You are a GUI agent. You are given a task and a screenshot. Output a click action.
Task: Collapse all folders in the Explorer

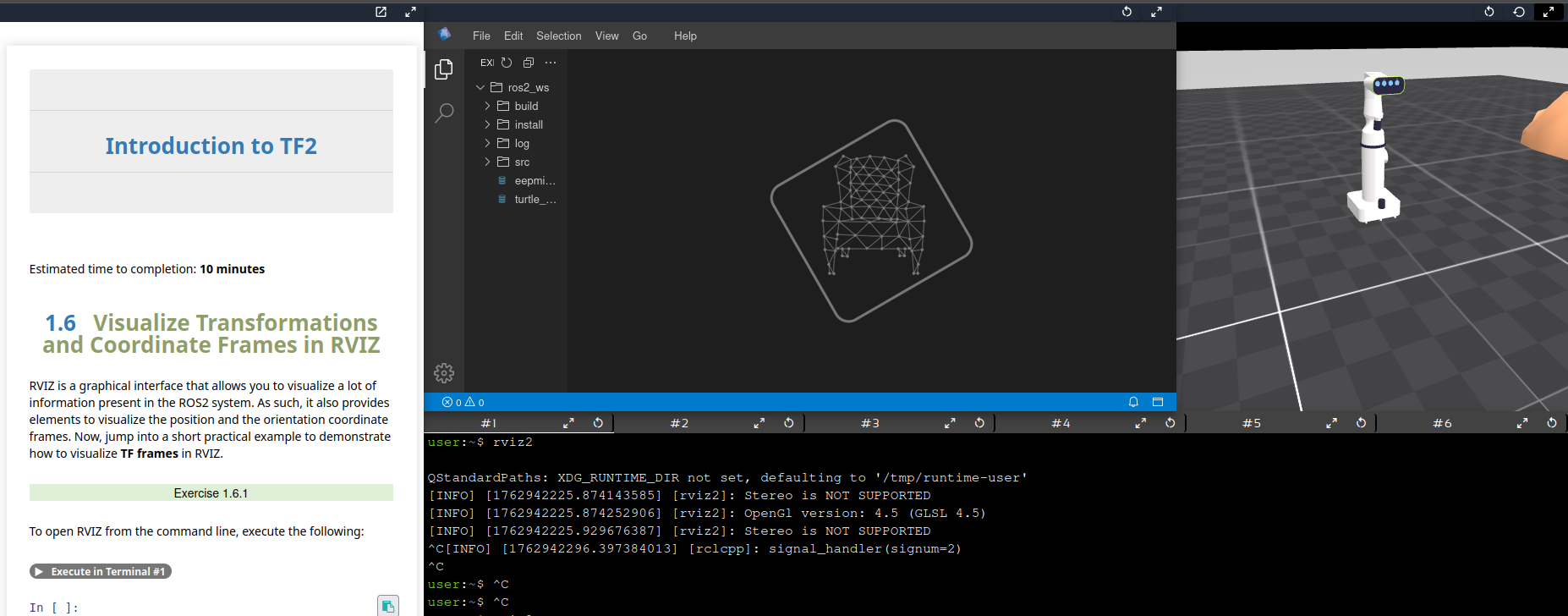529,63
